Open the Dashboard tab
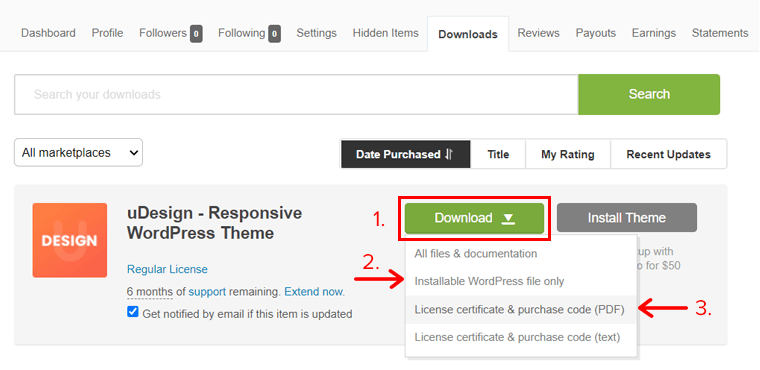 click(x=48, y=33)
